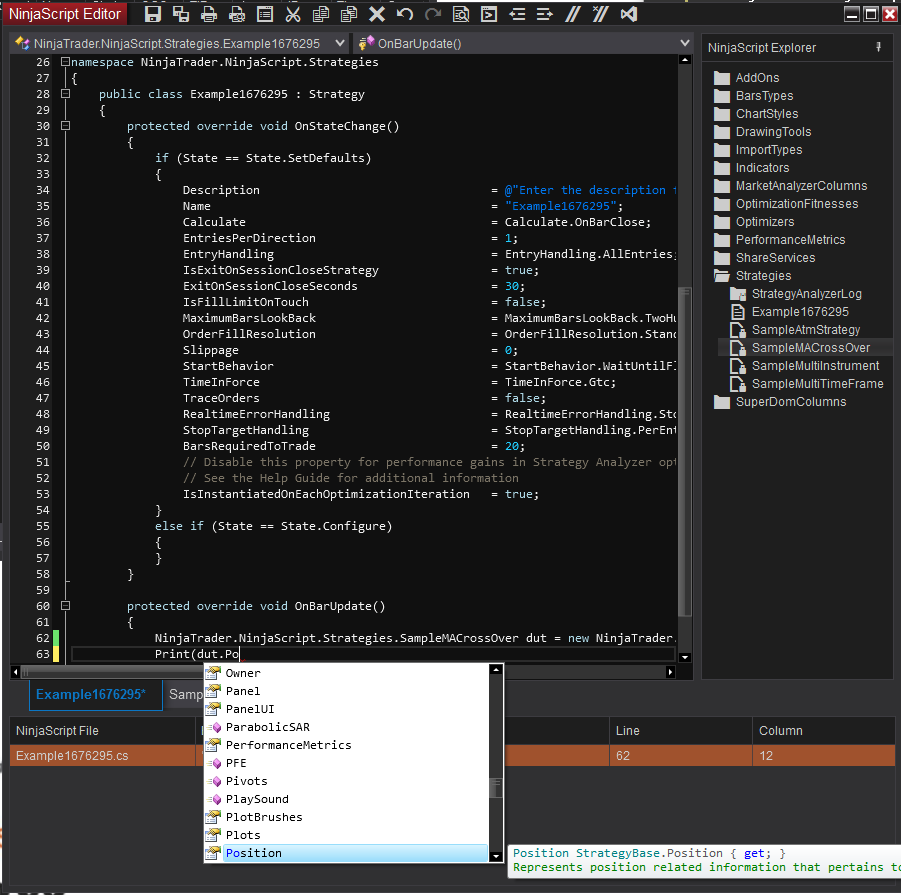901x895 pixels.
Task: Click the Delete X icon in the toolbar
Action: [377, 14]
